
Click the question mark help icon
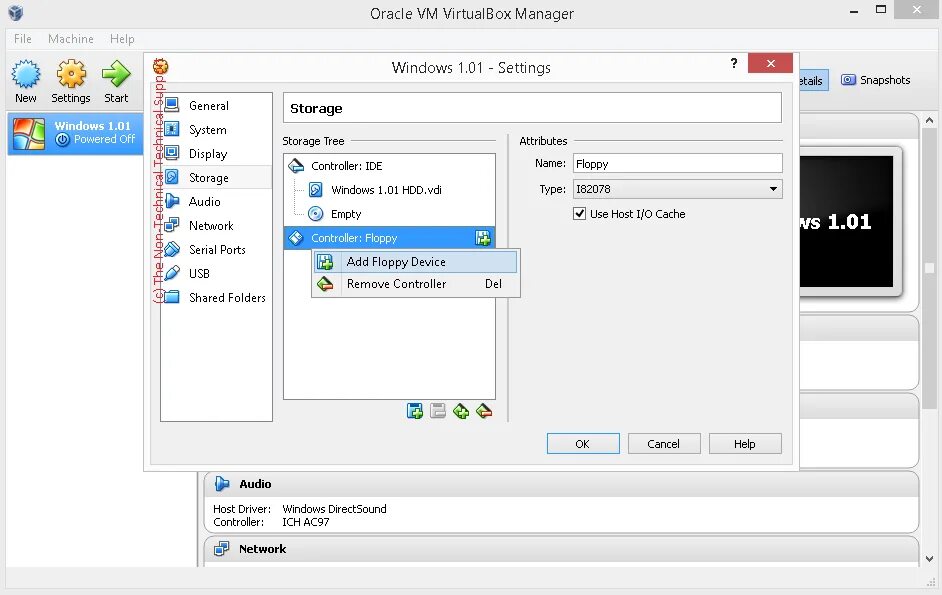pos(734,63)
